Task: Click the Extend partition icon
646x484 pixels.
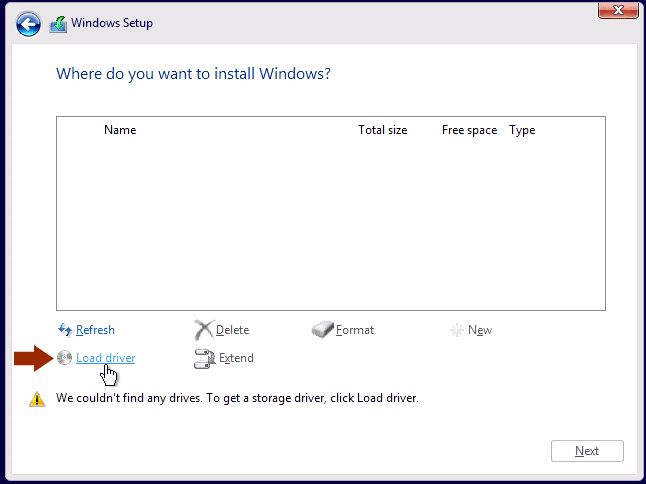Action: [x=204, y=358]
